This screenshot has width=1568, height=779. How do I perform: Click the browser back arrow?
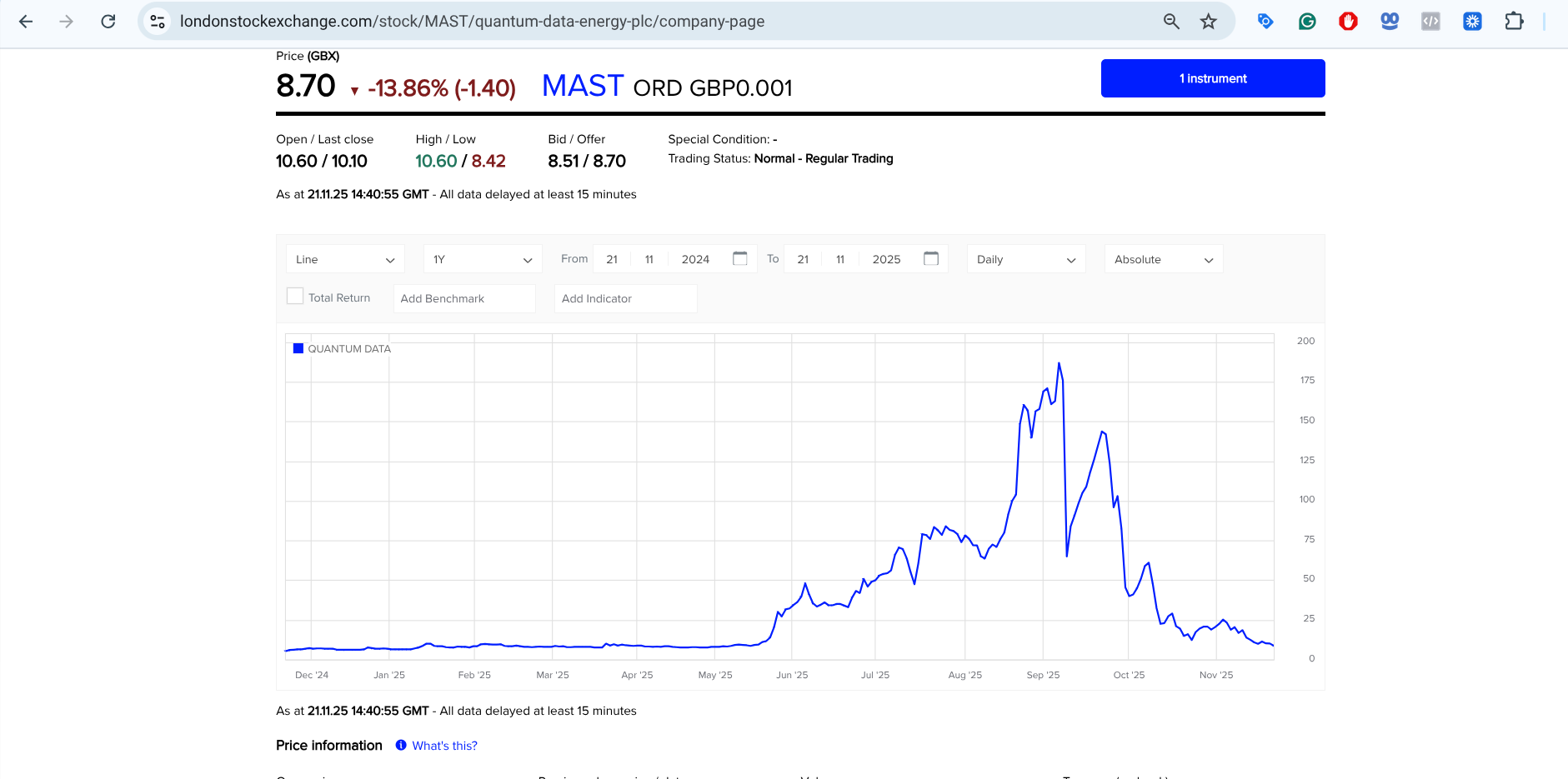26,22
